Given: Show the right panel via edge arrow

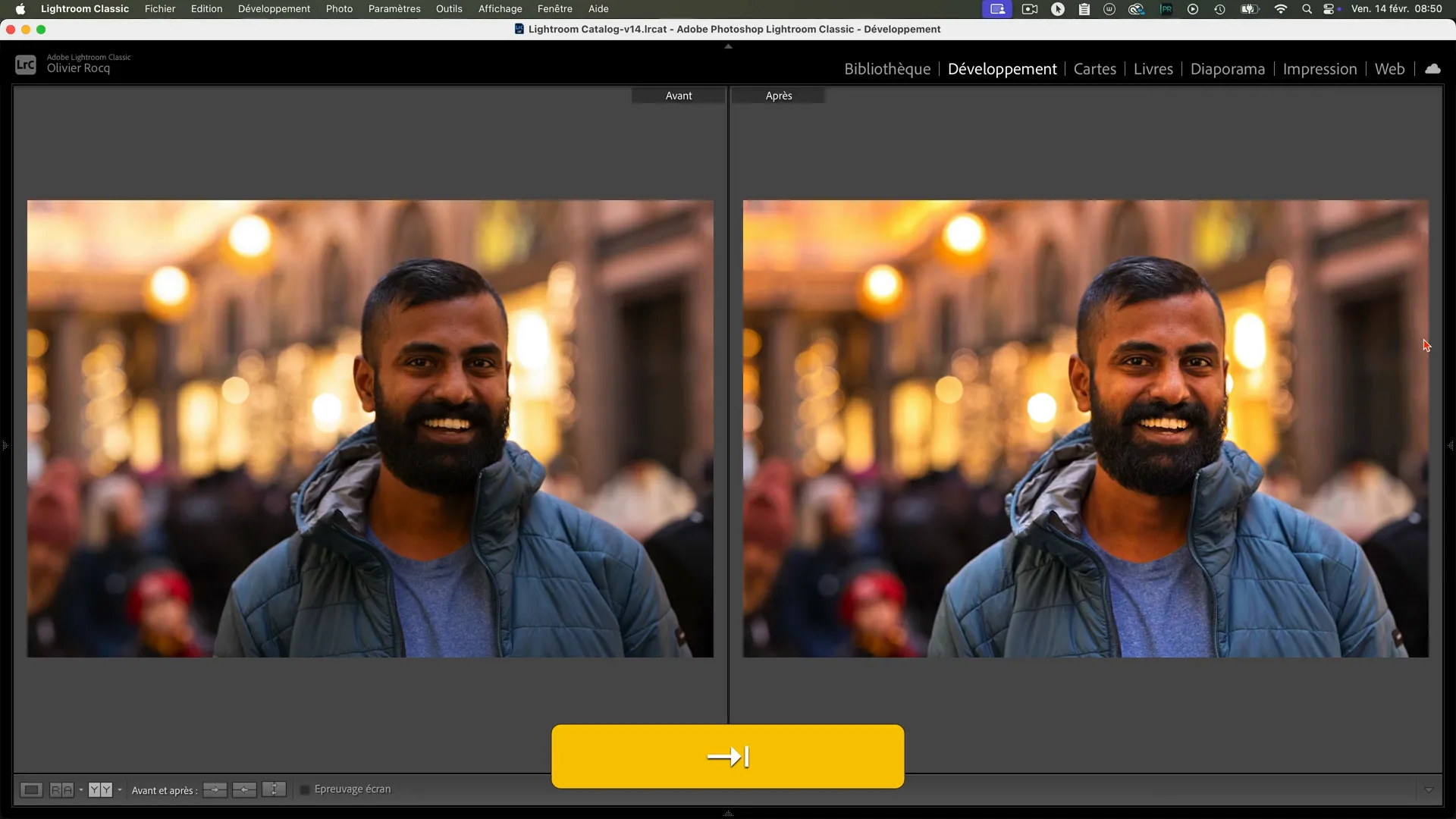Looking at the screenshot, I should pos(1451,446).
